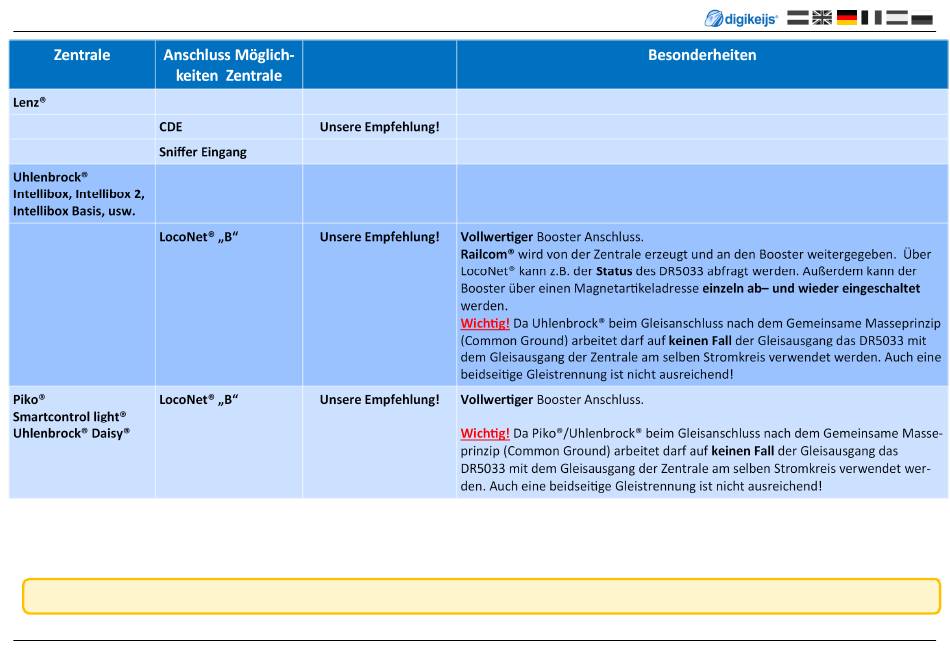Click 'Vollwertiger Booster Anschluss.' in the Piko notes
Image resolution: width=950 pixels, height=659 pixels.
tap(552, 400)
